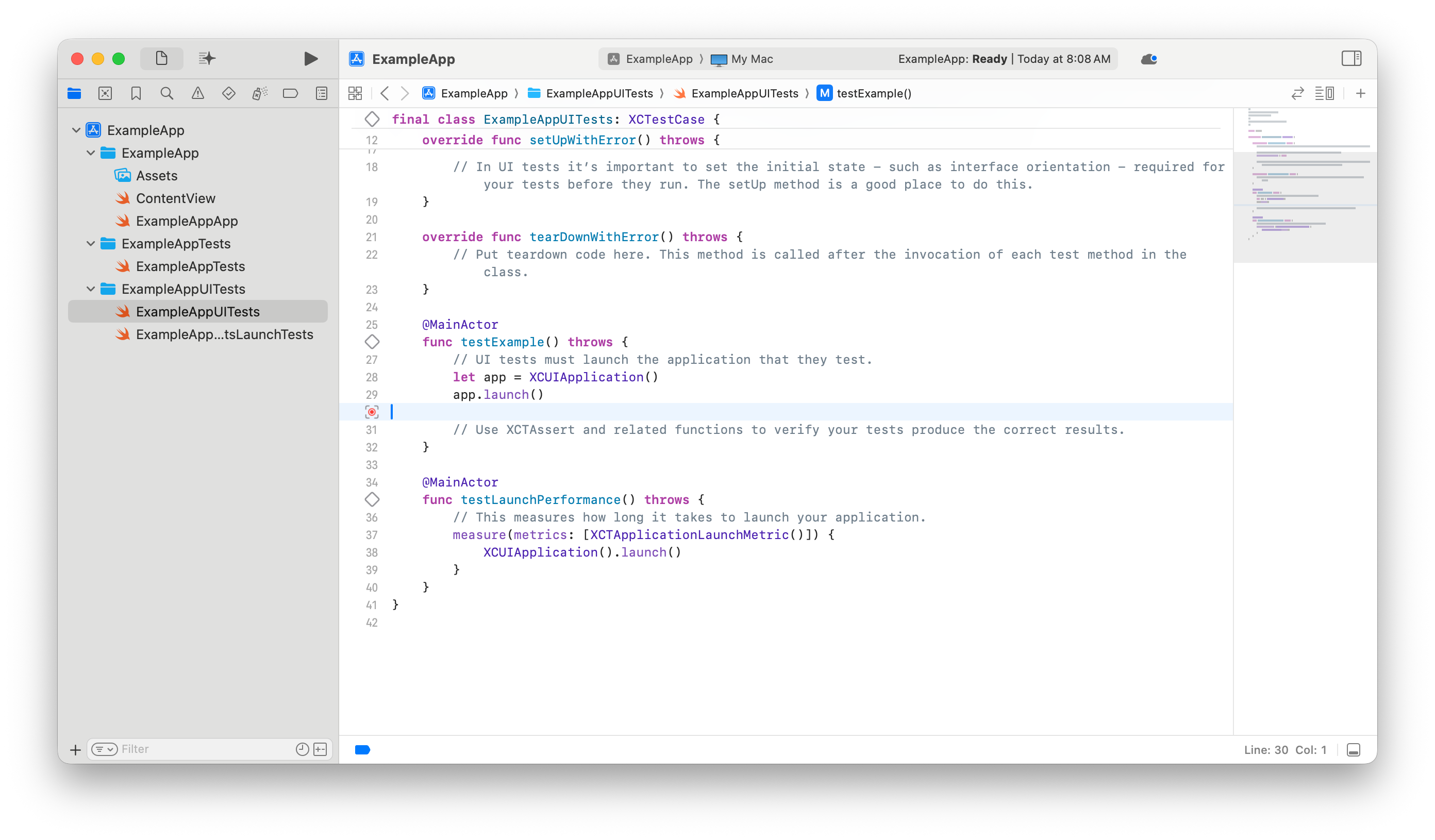Open the filter options menu

[104, 749]
